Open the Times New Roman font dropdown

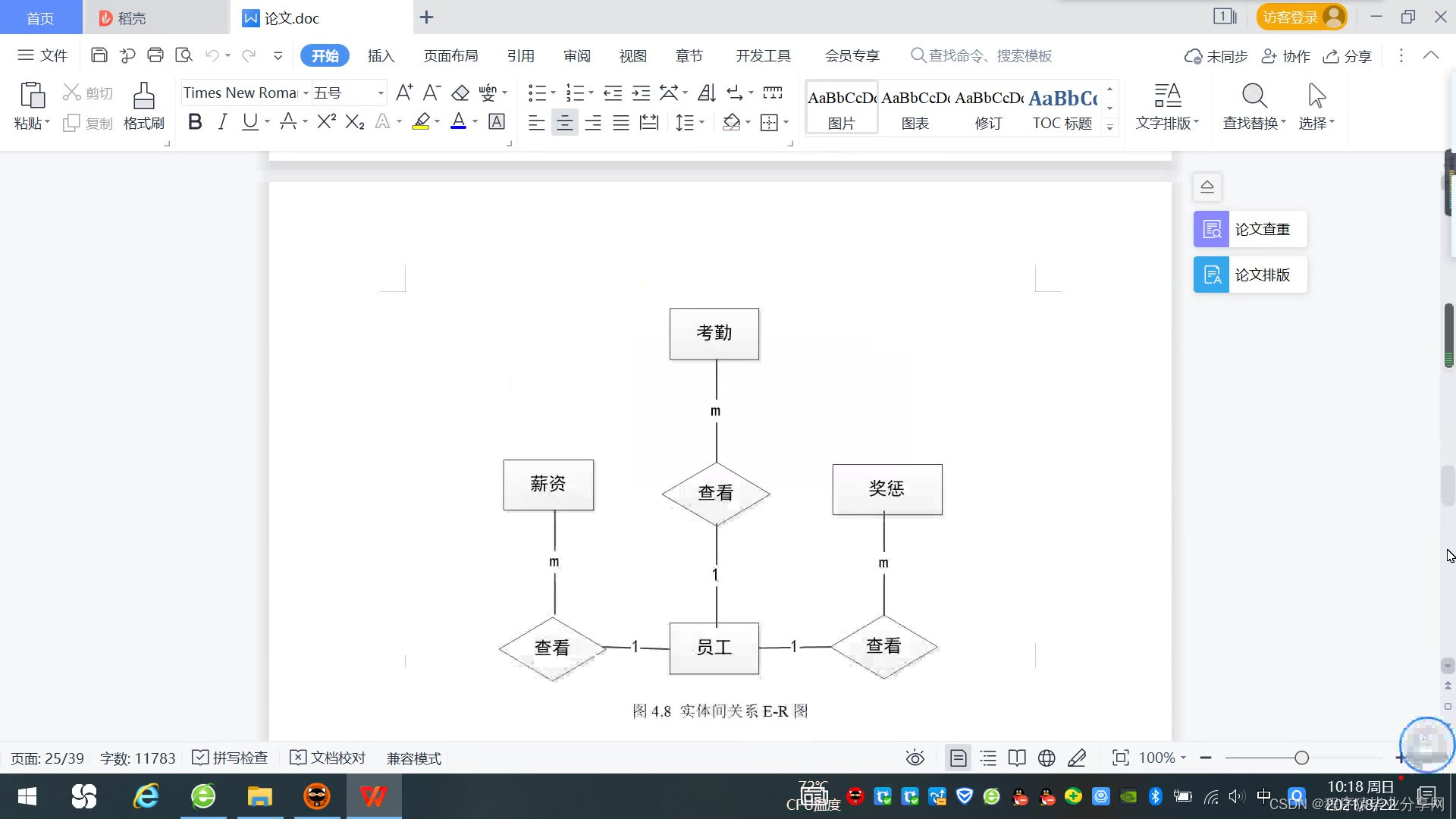[x=306, y=93]
